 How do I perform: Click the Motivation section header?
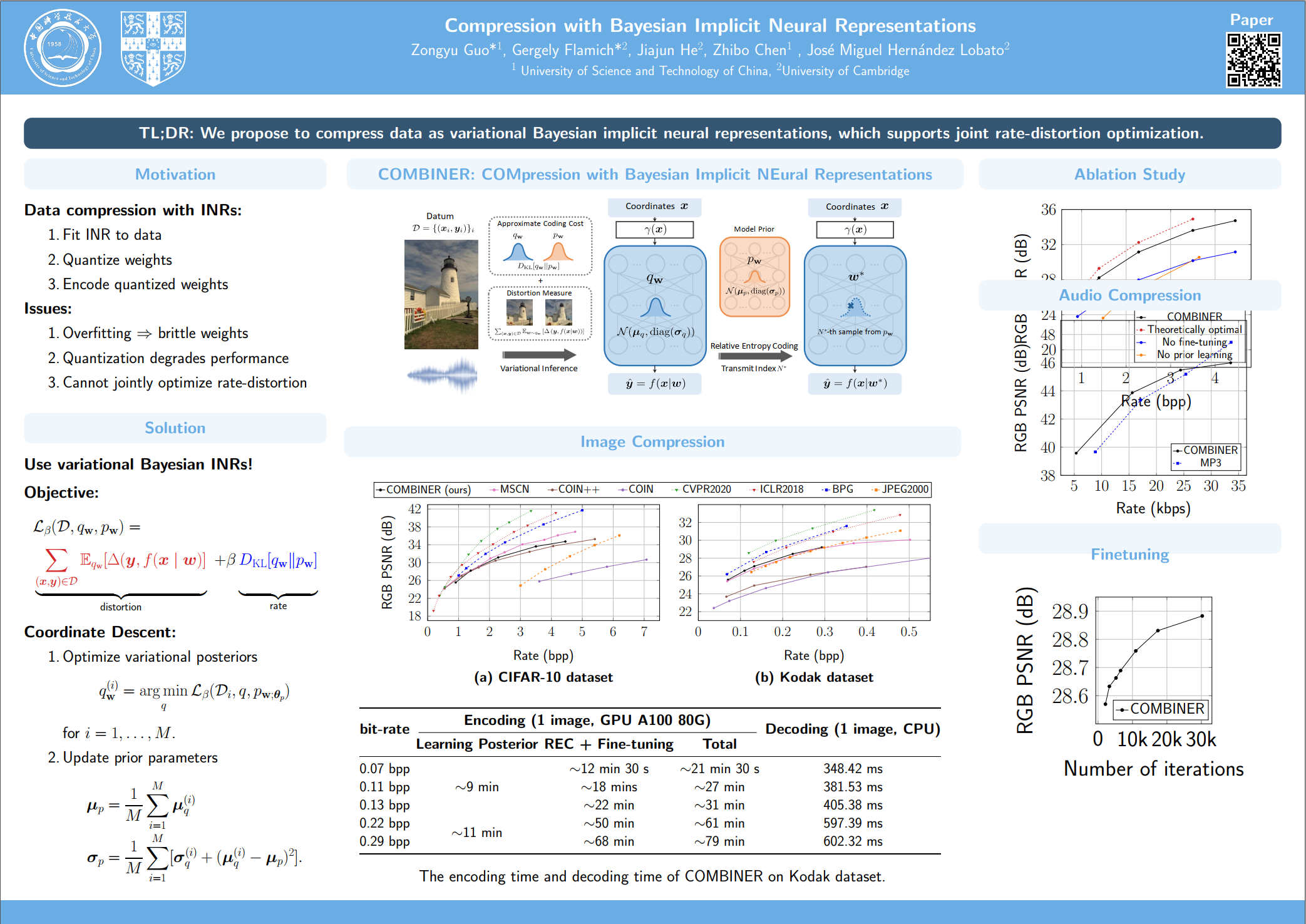coord(175,174)
